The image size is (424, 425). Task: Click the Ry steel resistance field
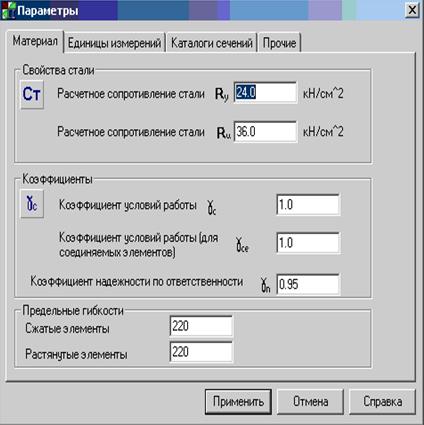pyautogui.click(x=265, y=93)
